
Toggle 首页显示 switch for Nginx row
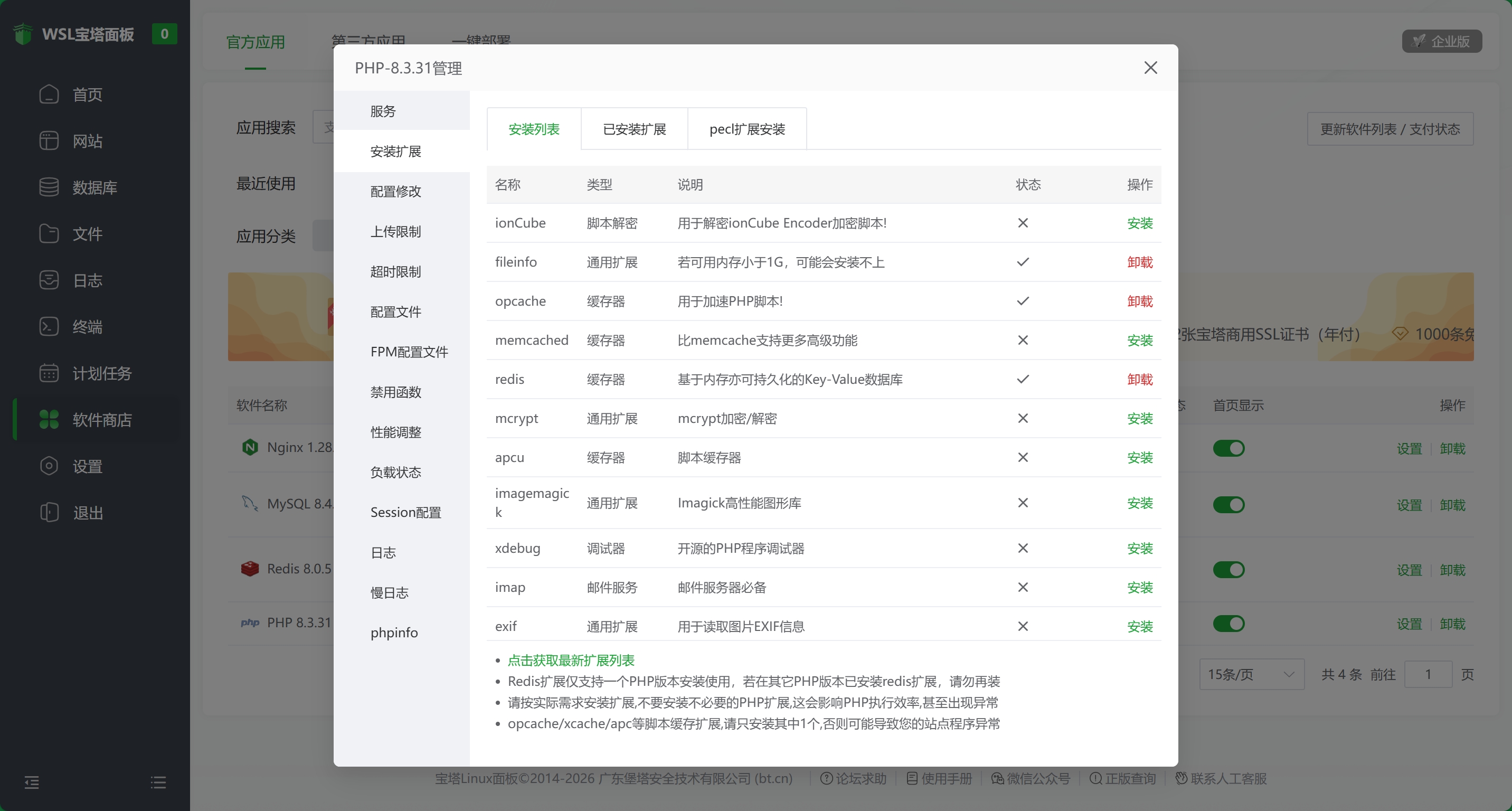[x=1228, y=448]
